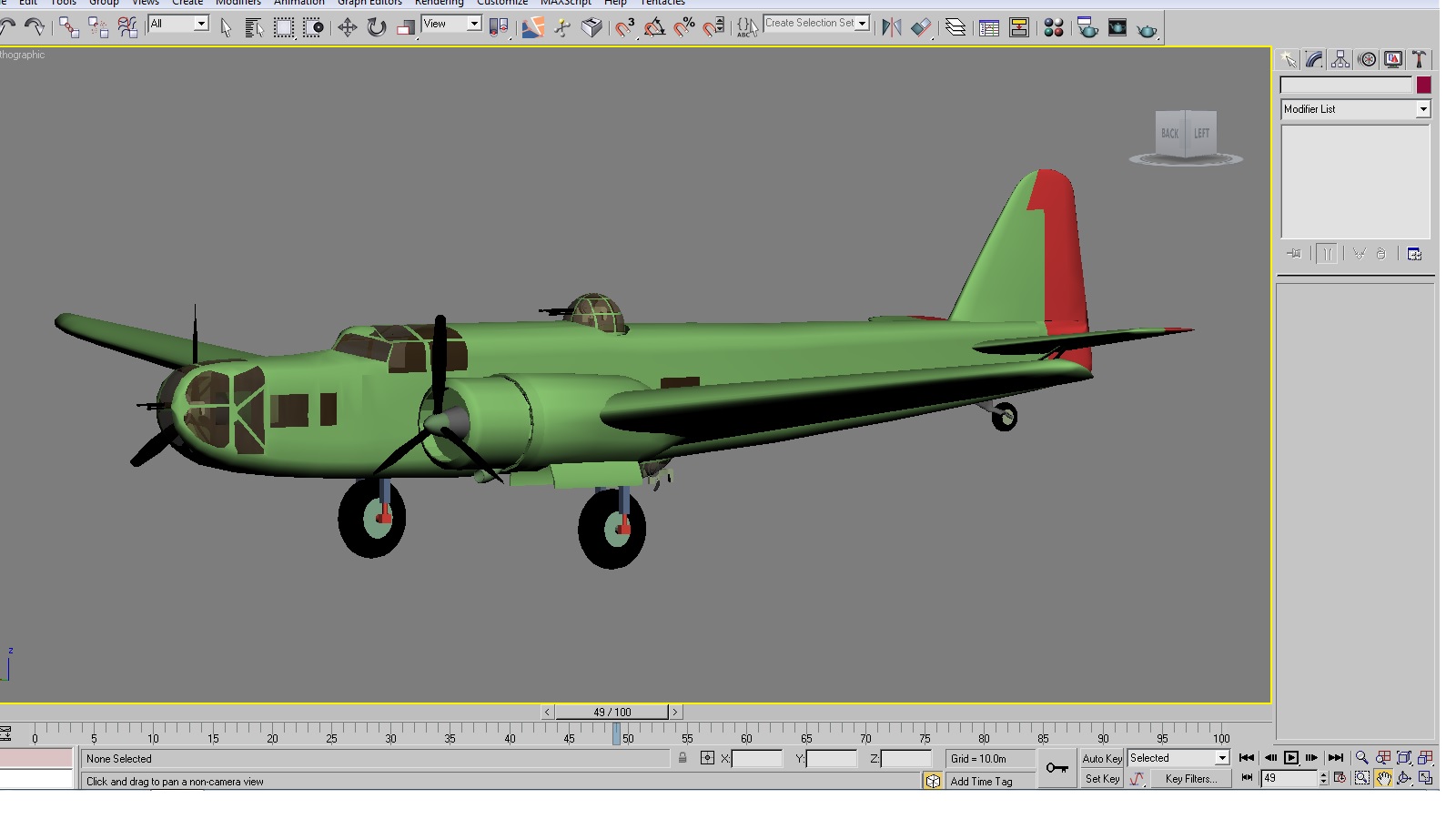Open the Customize menu
Image resolution: width=1456 pixels, height=819 pixels.
pyautogui.click(x=502, y=3)
